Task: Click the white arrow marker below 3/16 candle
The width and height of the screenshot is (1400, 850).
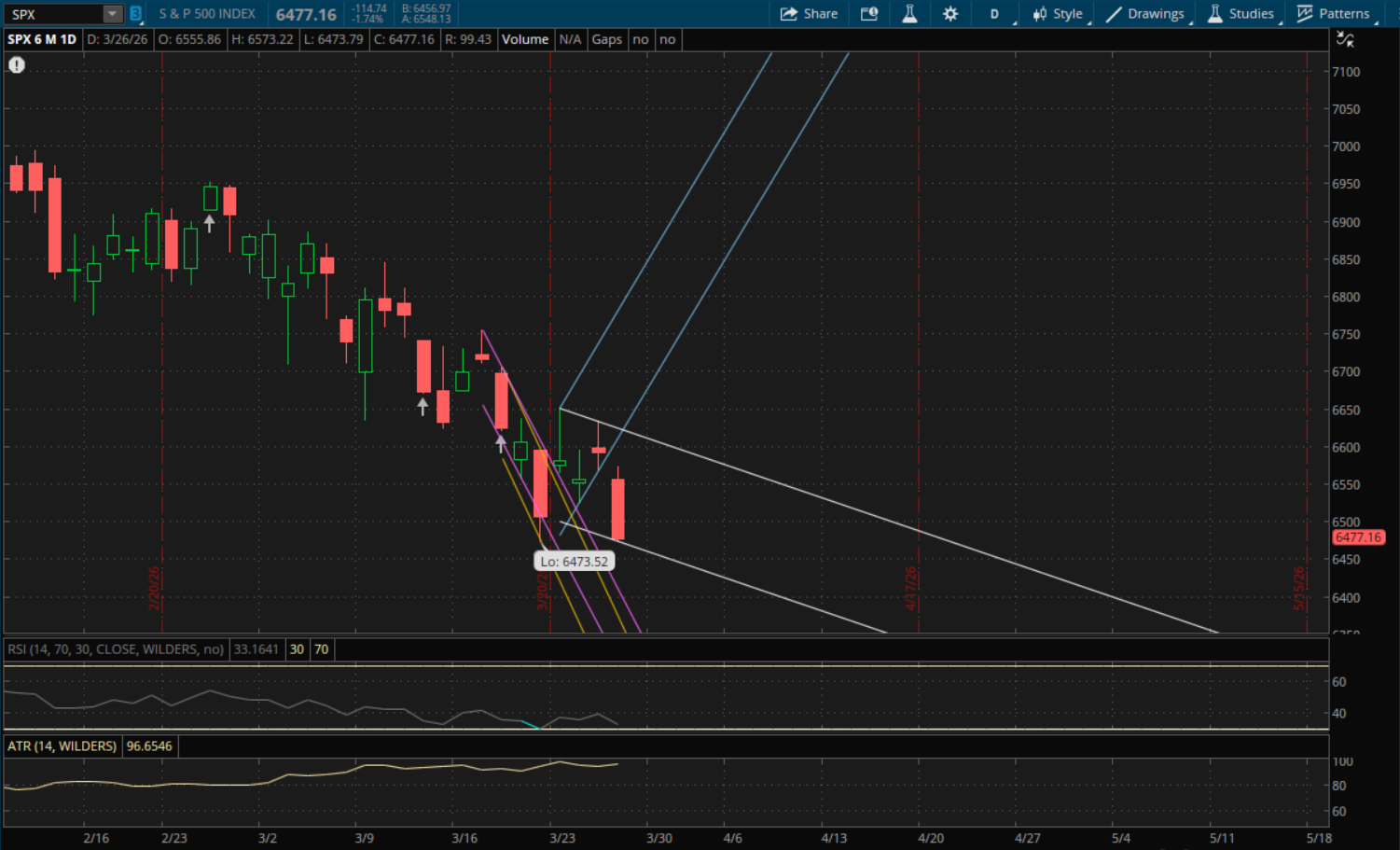Action: click(423, 407)
